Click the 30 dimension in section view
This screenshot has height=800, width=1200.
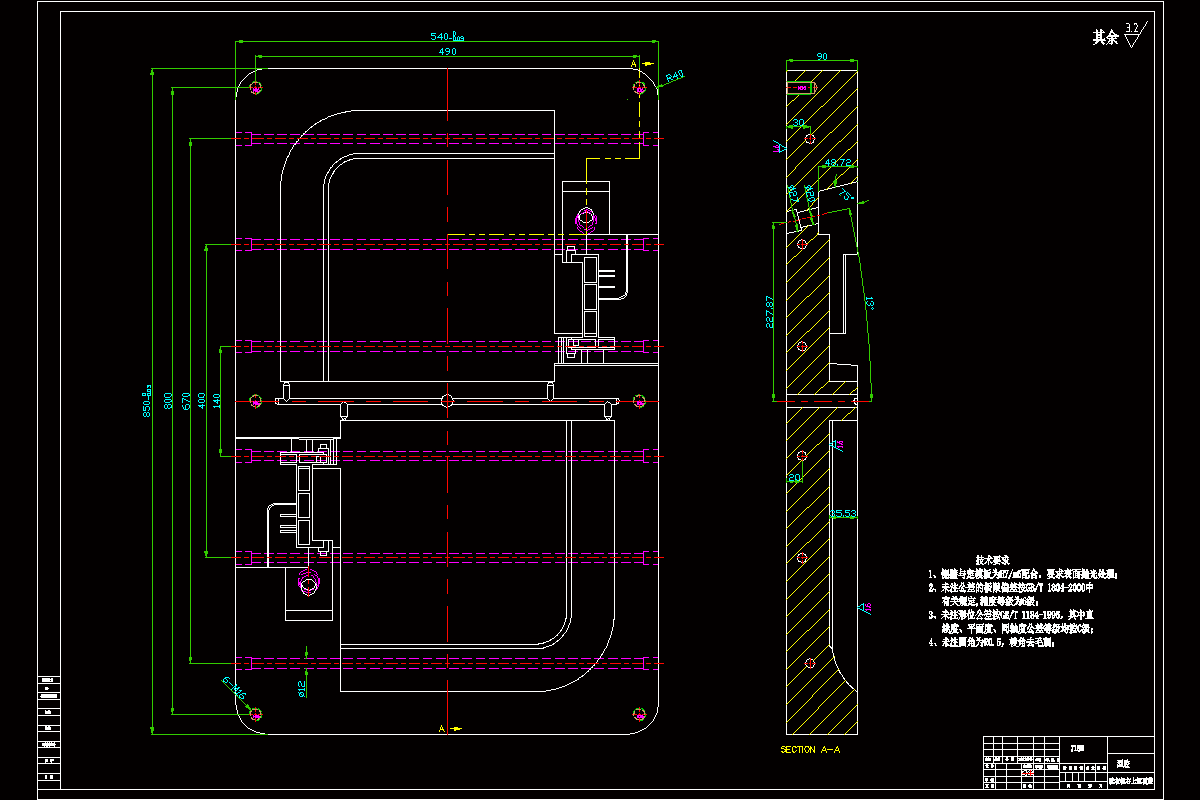coord(798,122)
